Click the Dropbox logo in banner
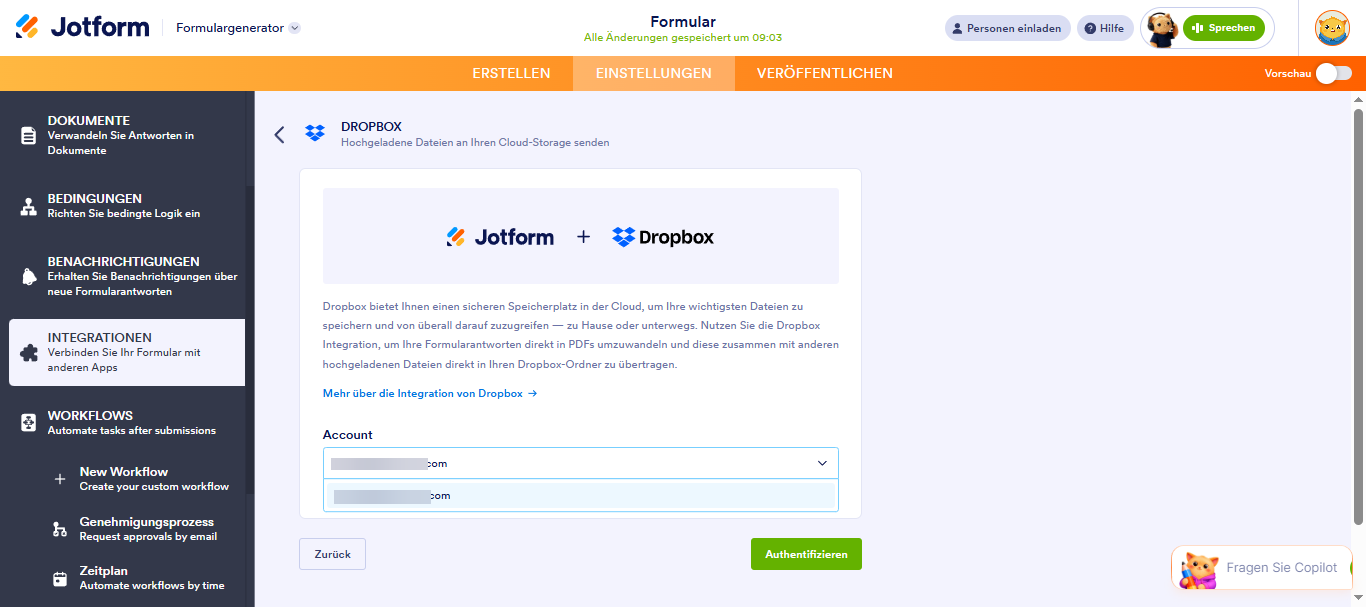The width and height of the screenshot is (1366, 607). [x=663, y=237]
